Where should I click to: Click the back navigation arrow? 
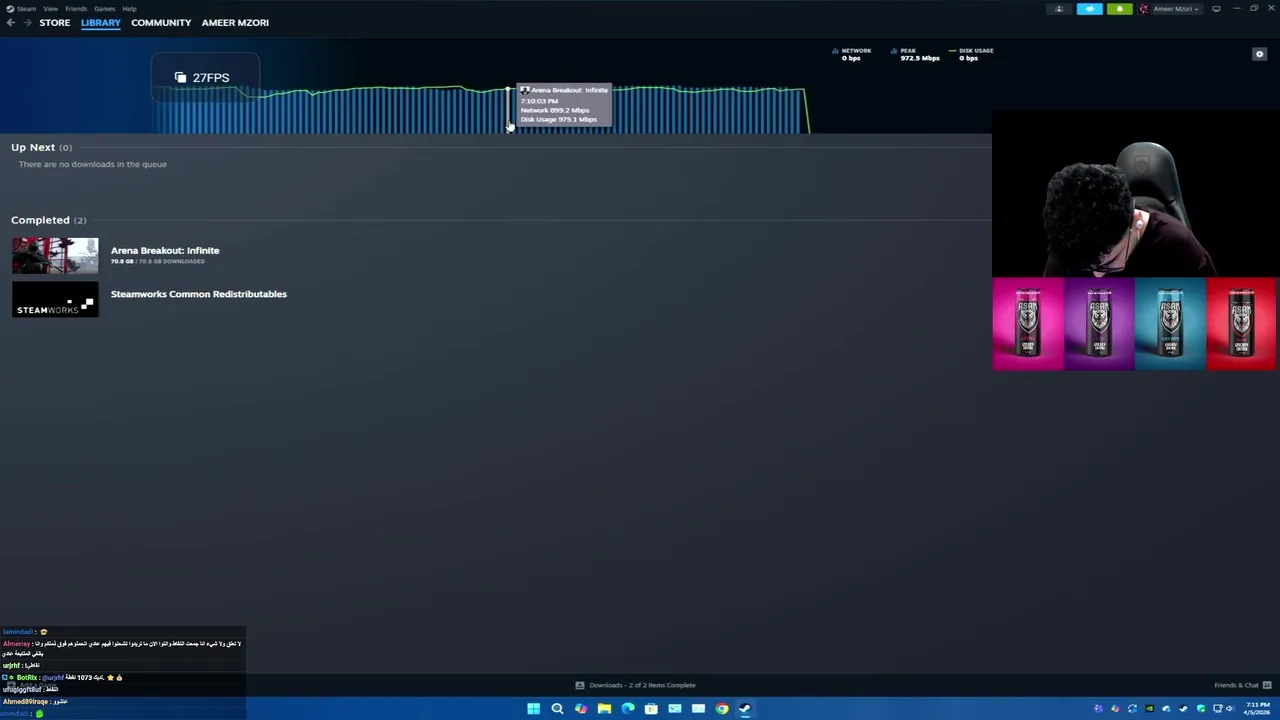click(10, 22)
